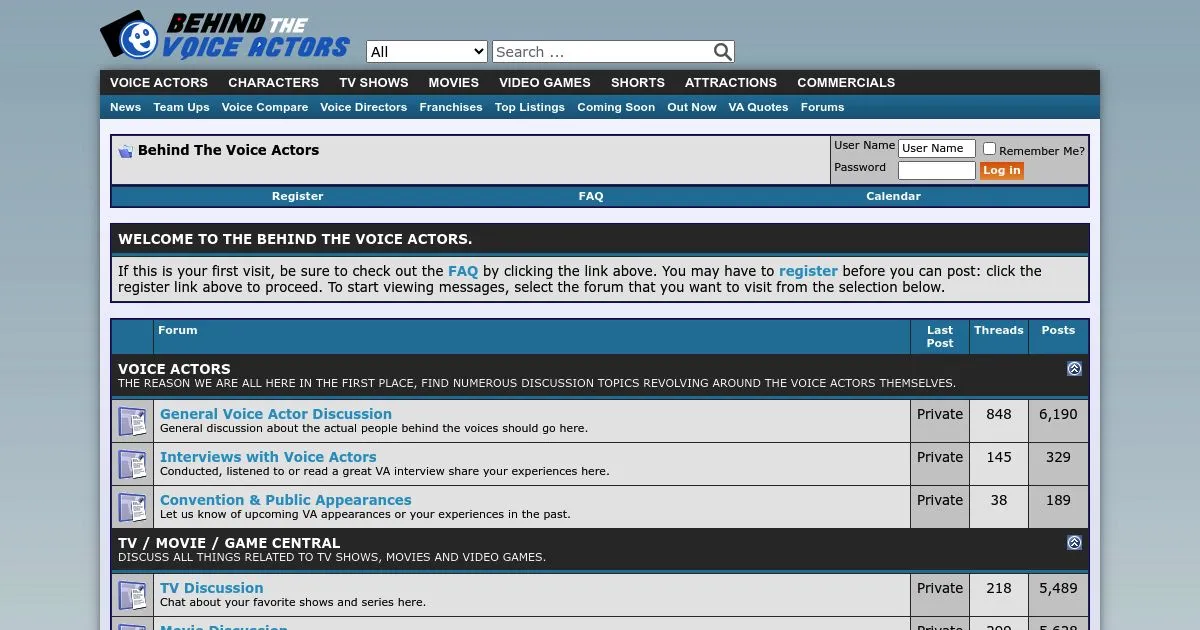This screenshot has width=1200, height=630.
Task: Open the All search category dropdown
Action: tap(427, 52)
